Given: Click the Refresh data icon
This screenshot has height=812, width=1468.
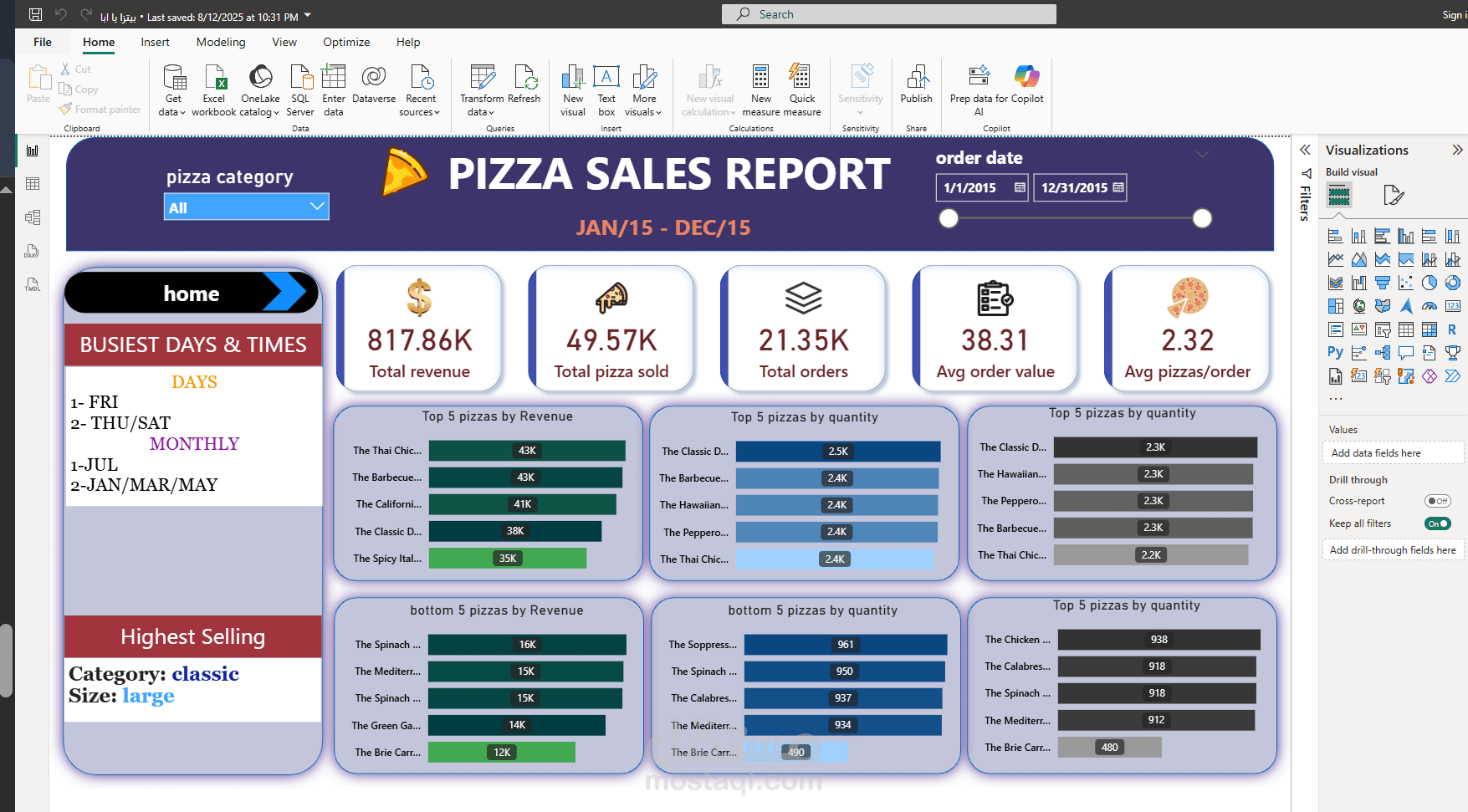Looking at the screenshot, I should [x=524, y=84].
